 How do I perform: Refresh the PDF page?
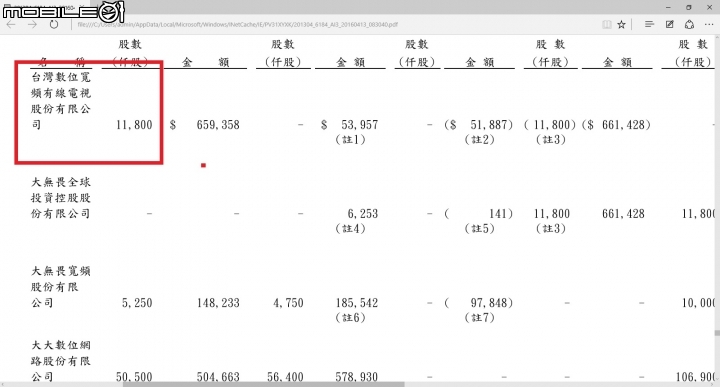point(54,25)
